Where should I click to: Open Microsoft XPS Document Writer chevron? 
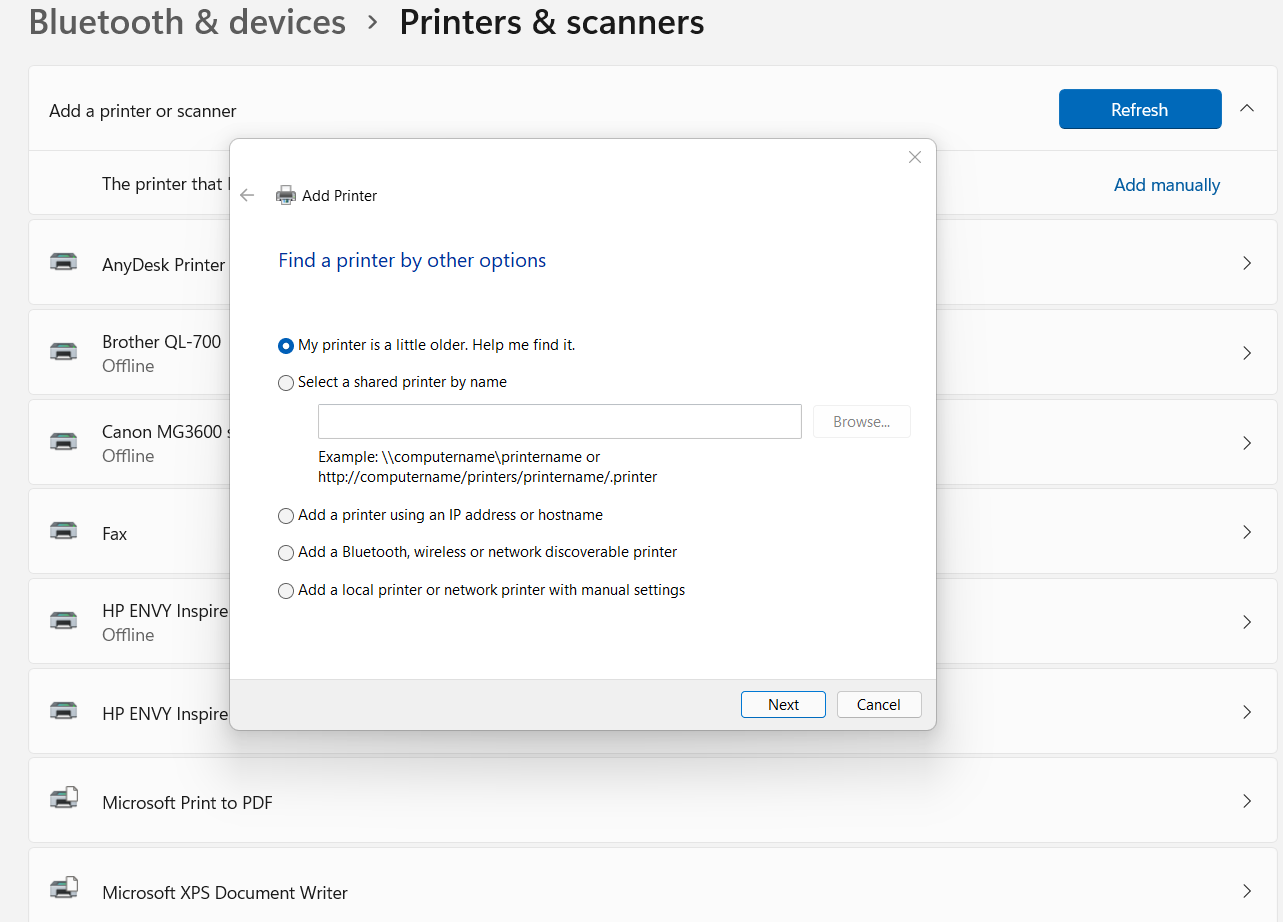point(1247,890)
